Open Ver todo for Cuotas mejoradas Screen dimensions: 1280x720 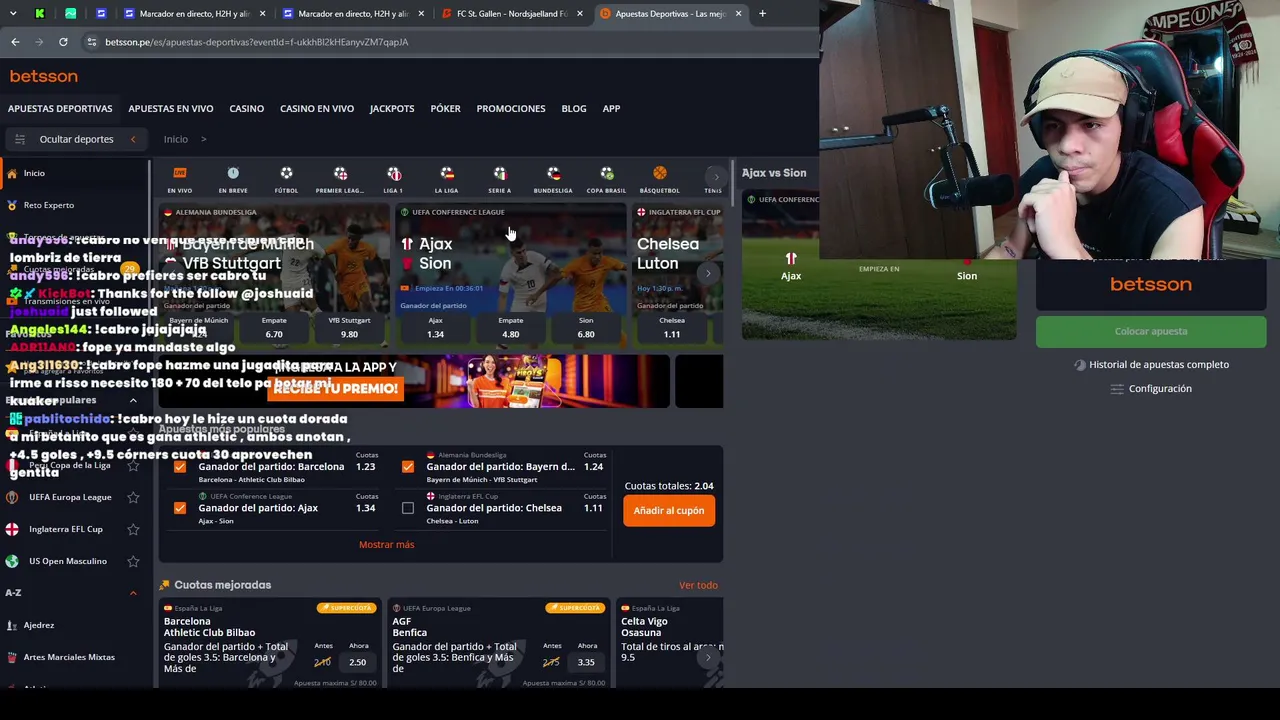pyautogui.click(x=698, y=585)
